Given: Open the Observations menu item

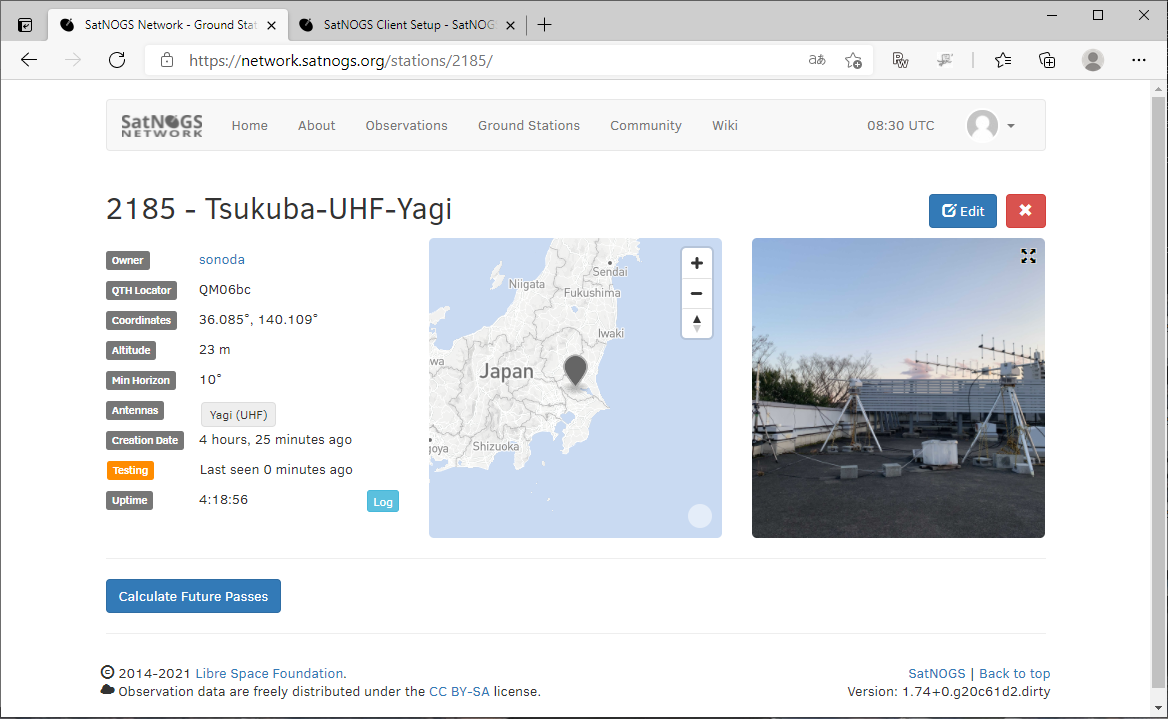Looking at the screenshot, I should click(406, 125).
